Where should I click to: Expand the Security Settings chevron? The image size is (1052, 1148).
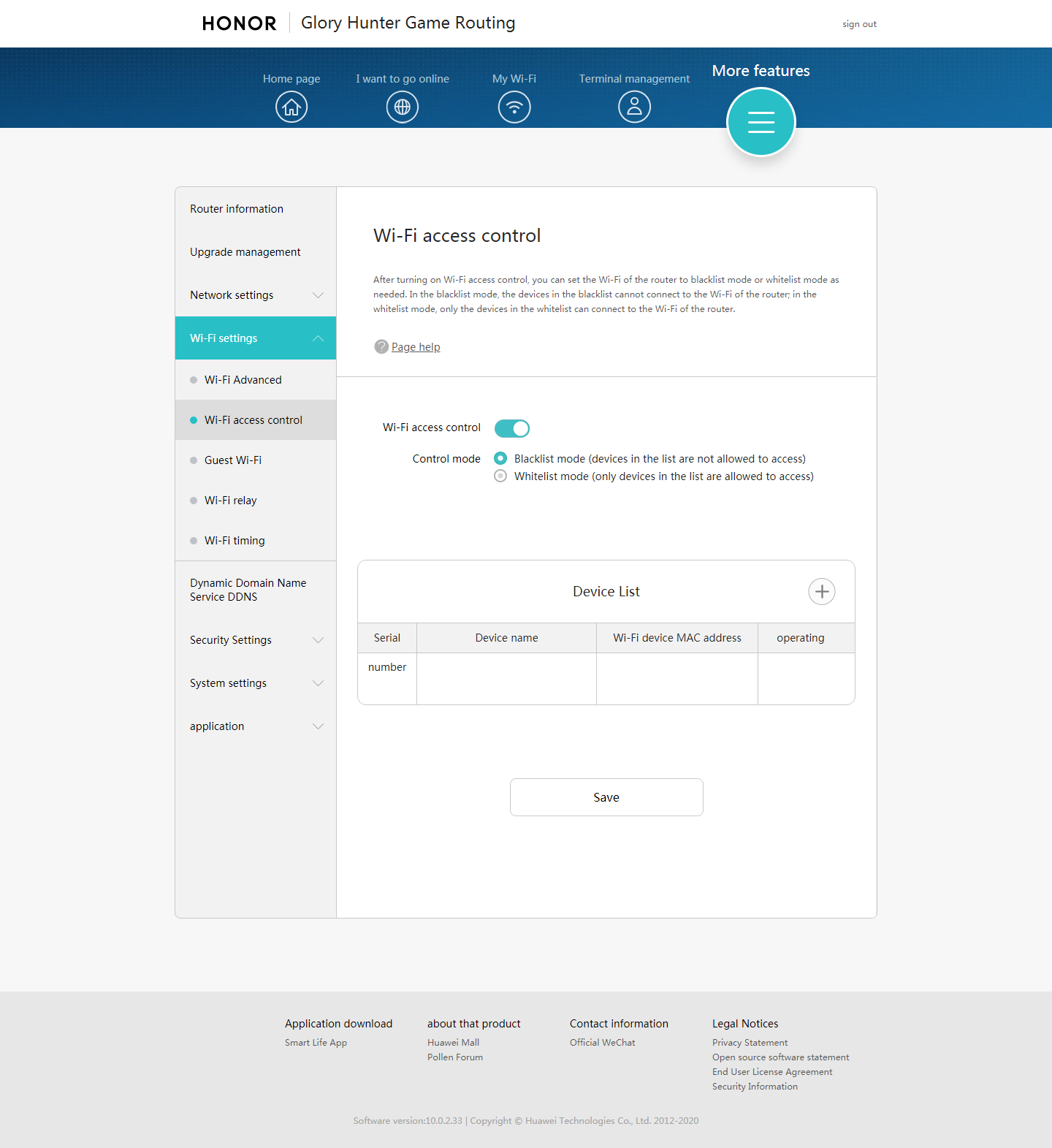(x=318, y=640)
